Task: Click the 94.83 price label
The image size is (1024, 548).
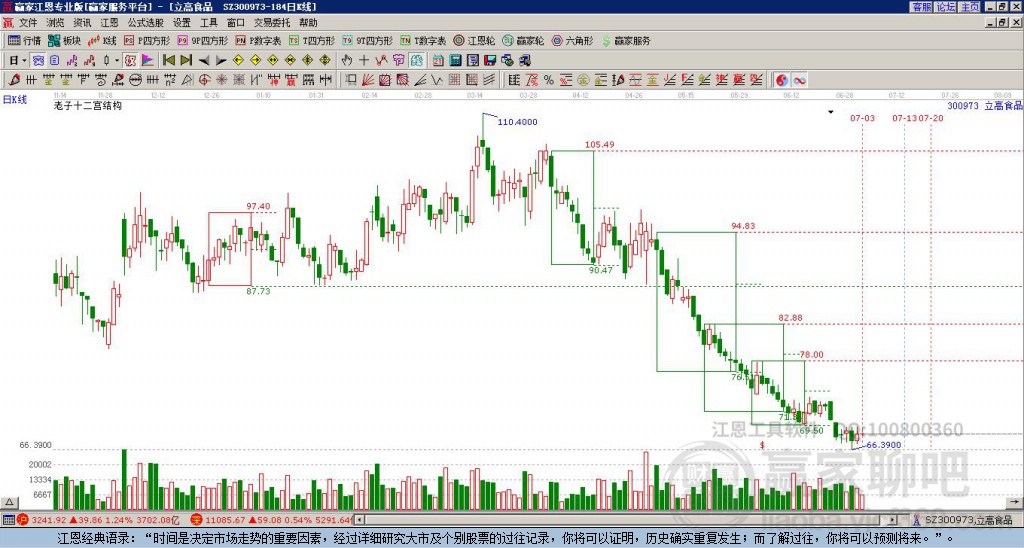Action: (x=743, y=226)
